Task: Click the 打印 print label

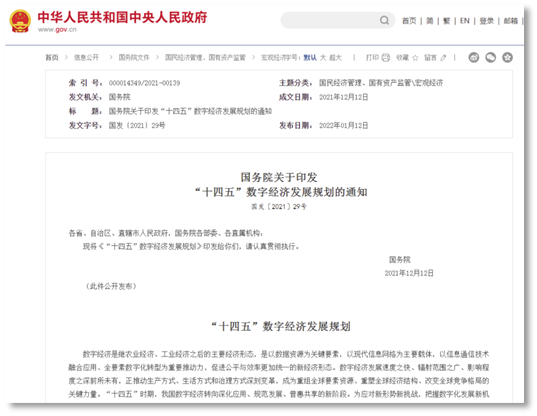Action: click(372, 58)
